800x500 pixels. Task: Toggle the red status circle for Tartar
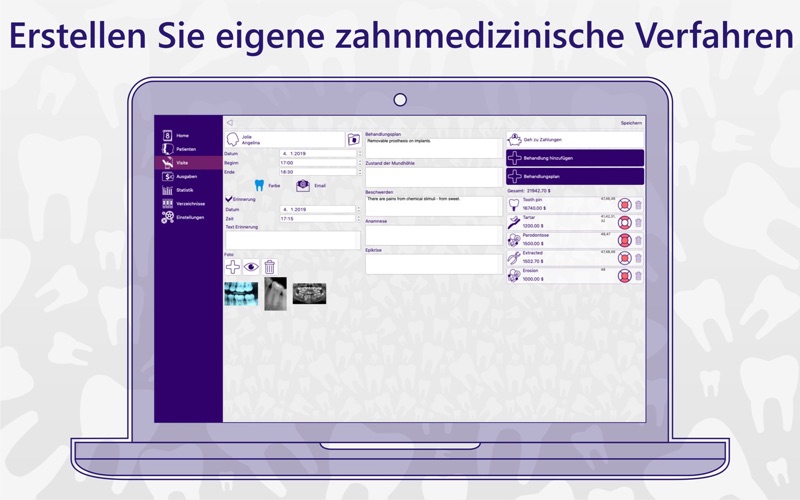click(x=624, y=222)
